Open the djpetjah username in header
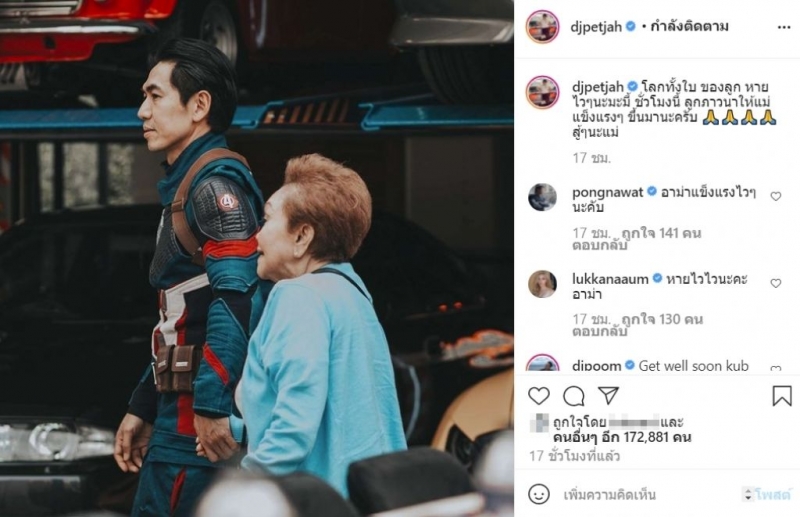The image size is (800, 517). click(x=596, y=27)
